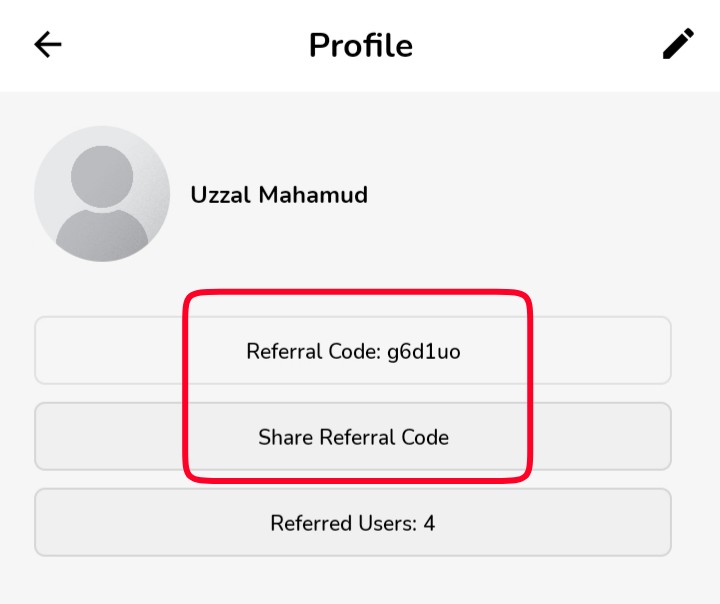Select the g6d1uo code text
Screen dimensions: 720x604
423,352
